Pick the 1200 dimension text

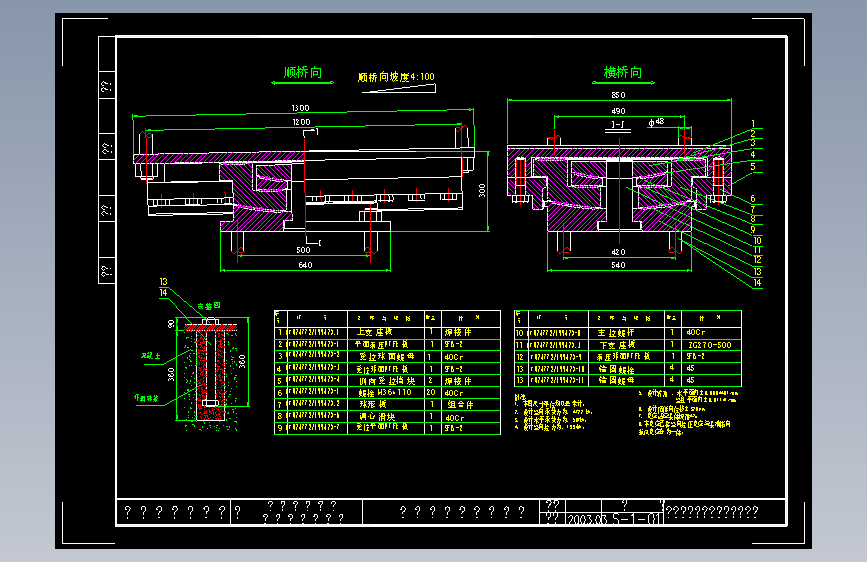(x=301, y=122)
